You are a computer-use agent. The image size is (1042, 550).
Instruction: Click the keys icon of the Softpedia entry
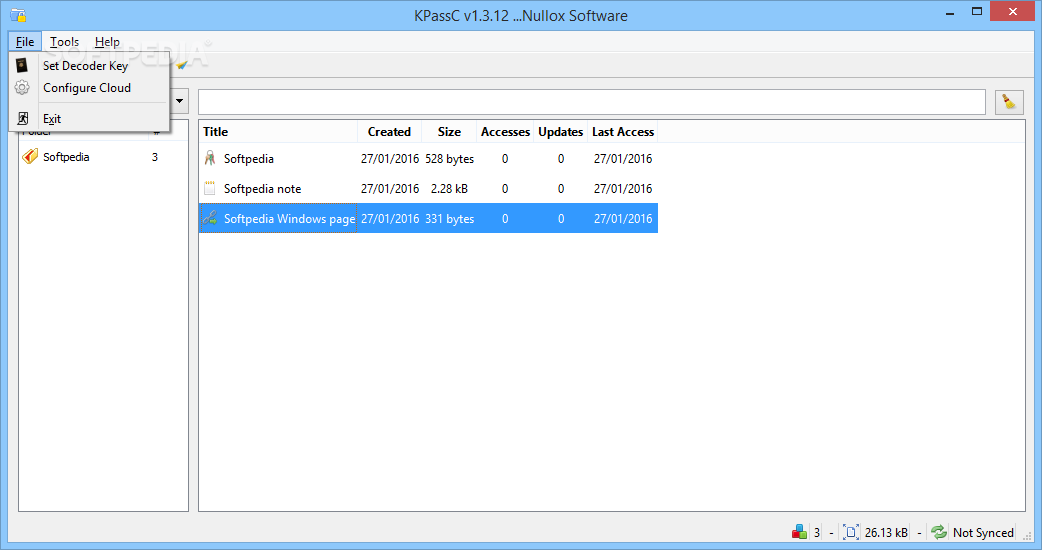coord(210,158)
